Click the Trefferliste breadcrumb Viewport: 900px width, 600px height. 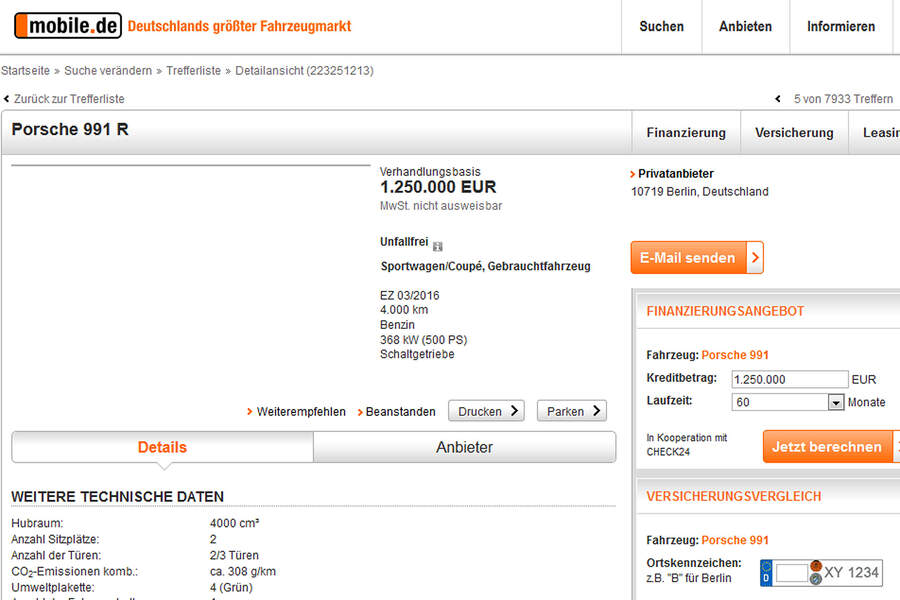point(193,71)
